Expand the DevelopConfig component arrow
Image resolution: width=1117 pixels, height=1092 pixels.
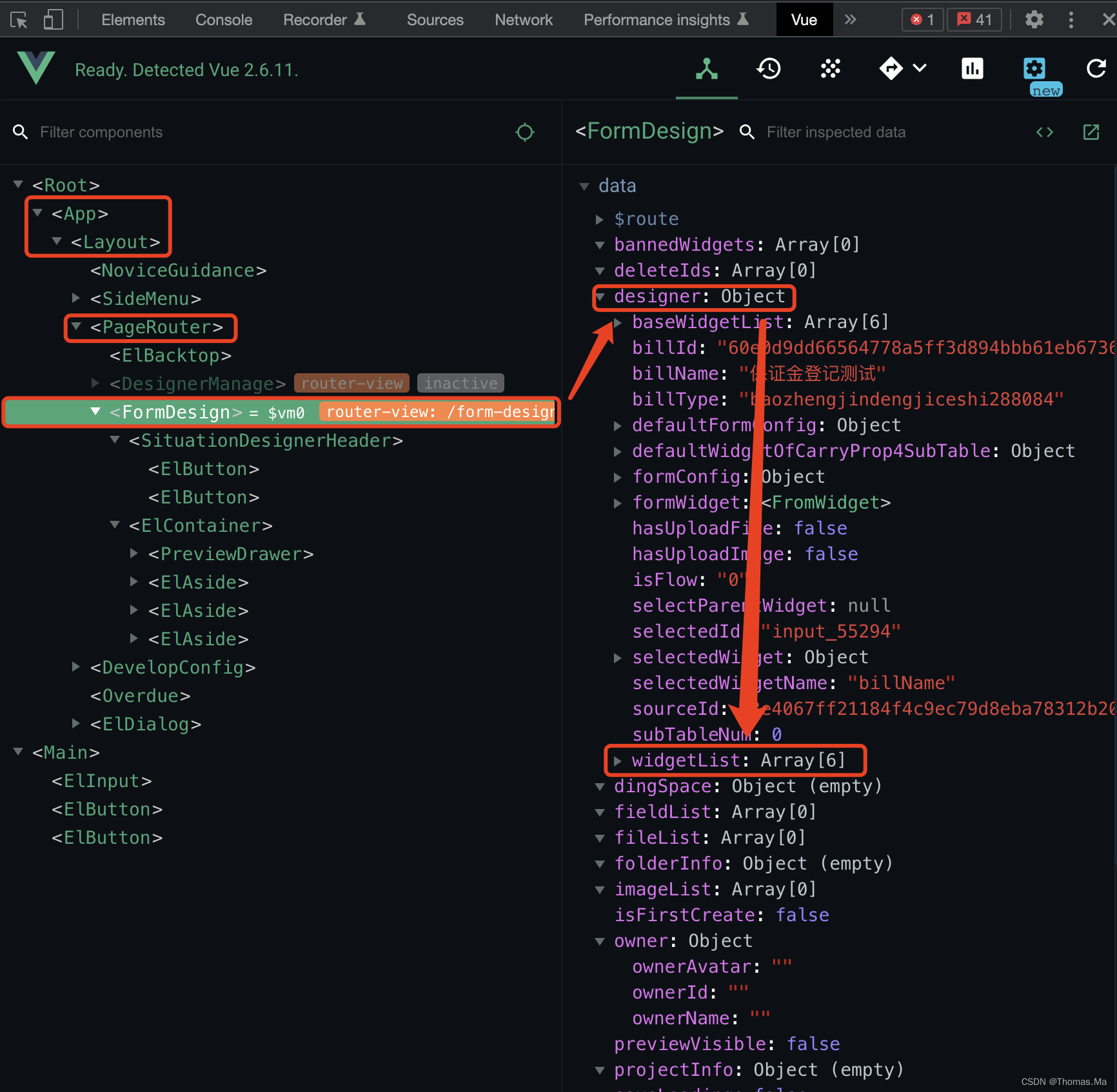click(76, 667)
